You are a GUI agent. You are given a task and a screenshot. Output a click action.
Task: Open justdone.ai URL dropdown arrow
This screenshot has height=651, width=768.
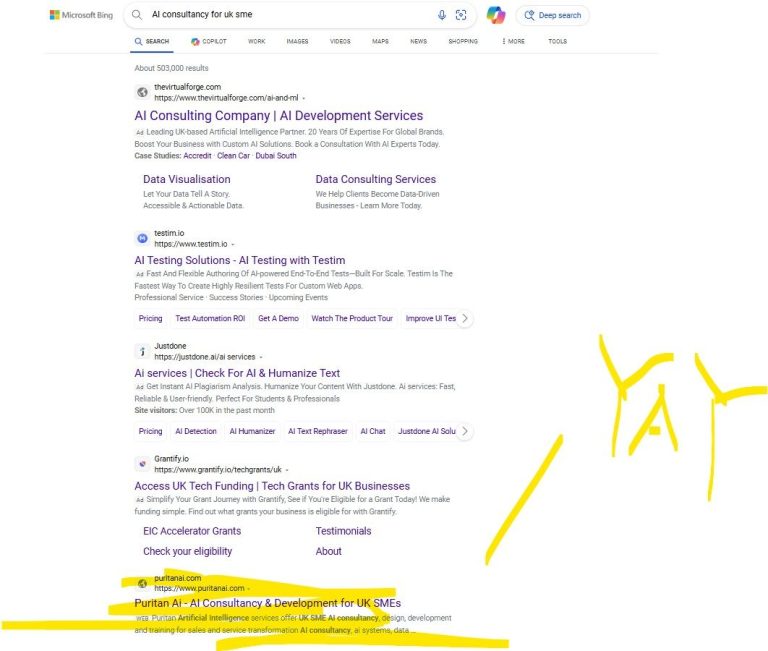pyautogui.click(x=261, y=357)
